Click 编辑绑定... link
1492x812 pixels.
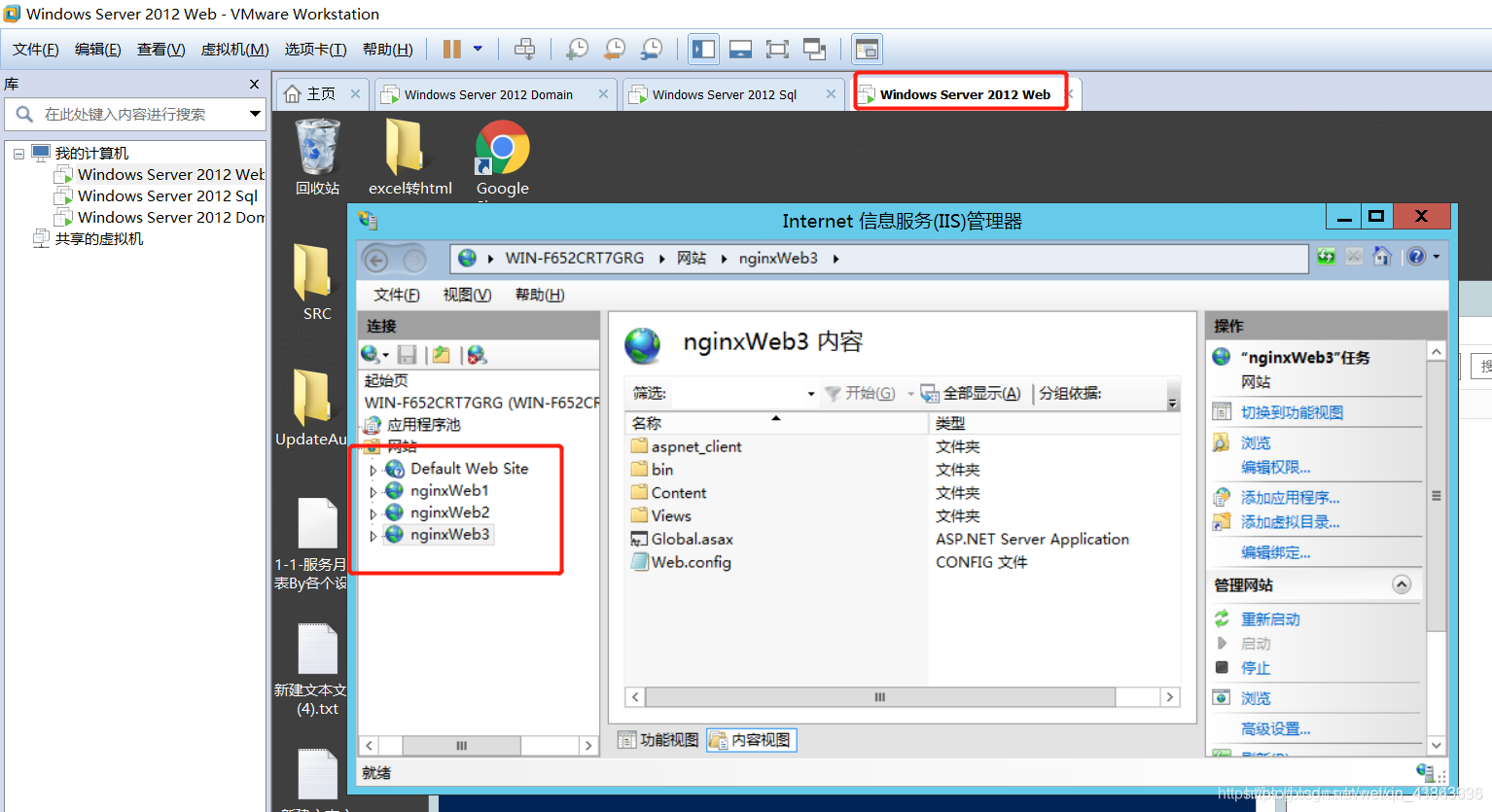[1275, 552]
